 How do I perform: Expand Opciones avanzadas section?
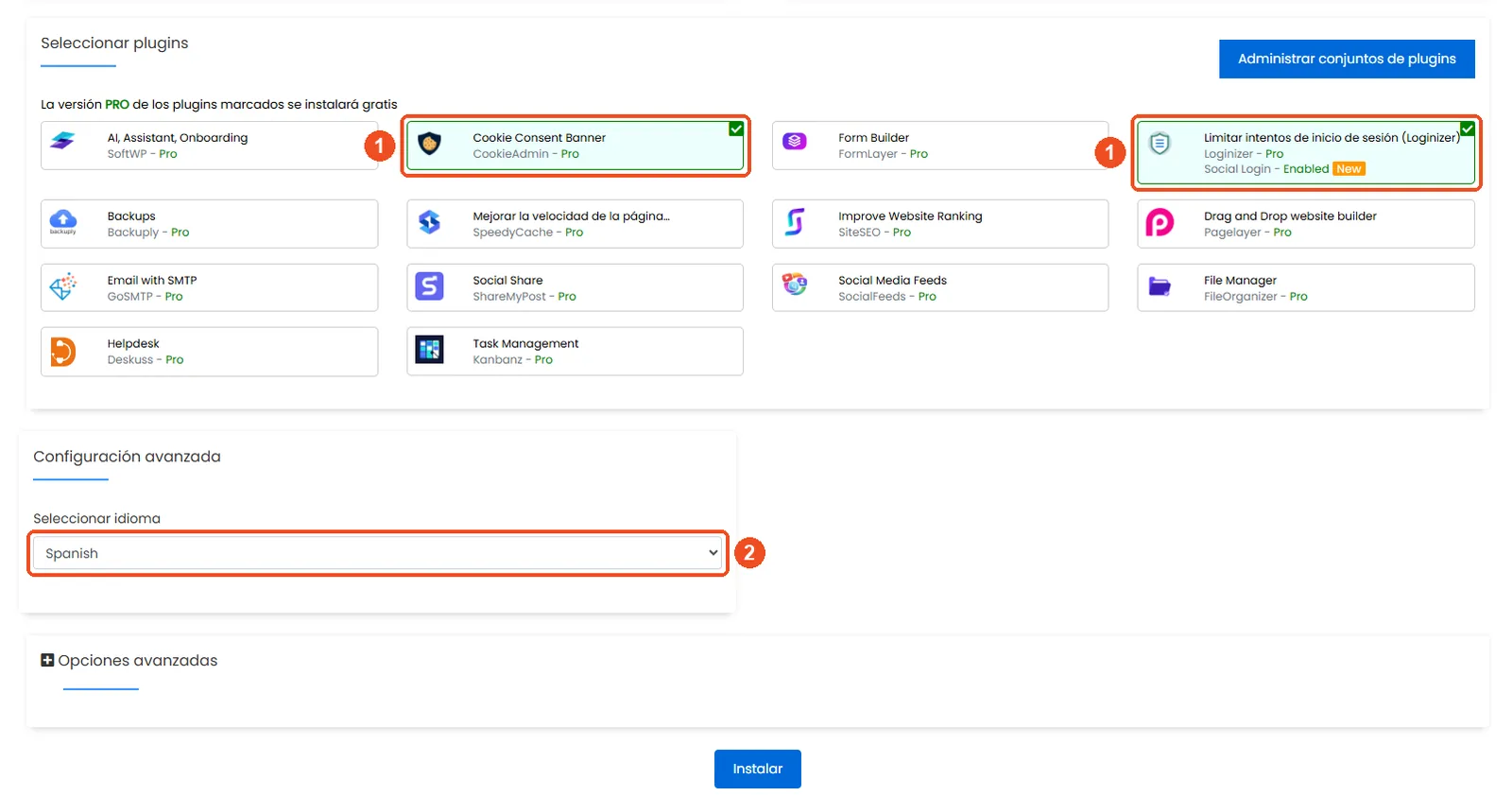coord(47,660)
